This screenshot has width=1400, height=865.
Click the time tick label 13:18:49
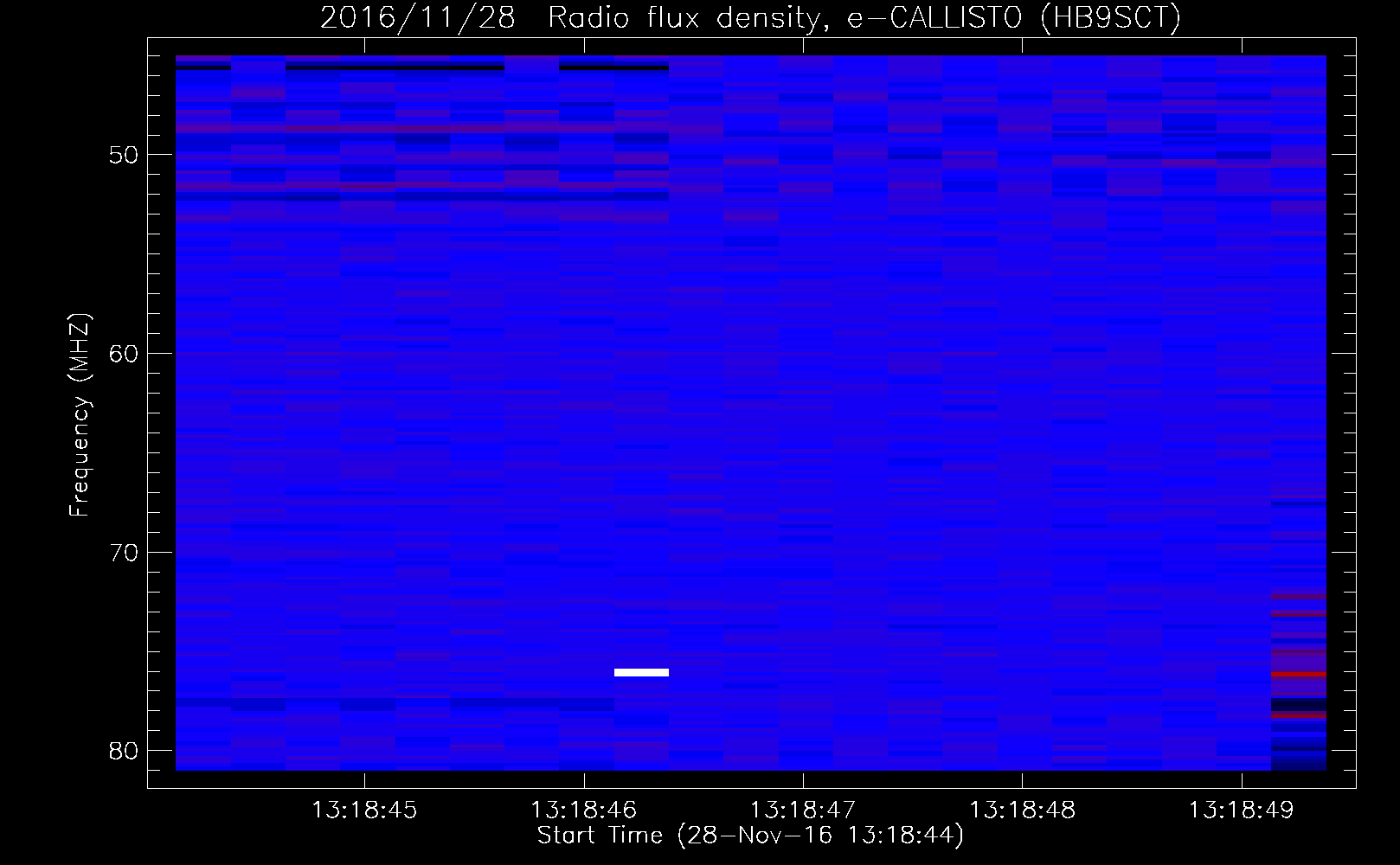pyautogui.click(x=1241, y=810)
